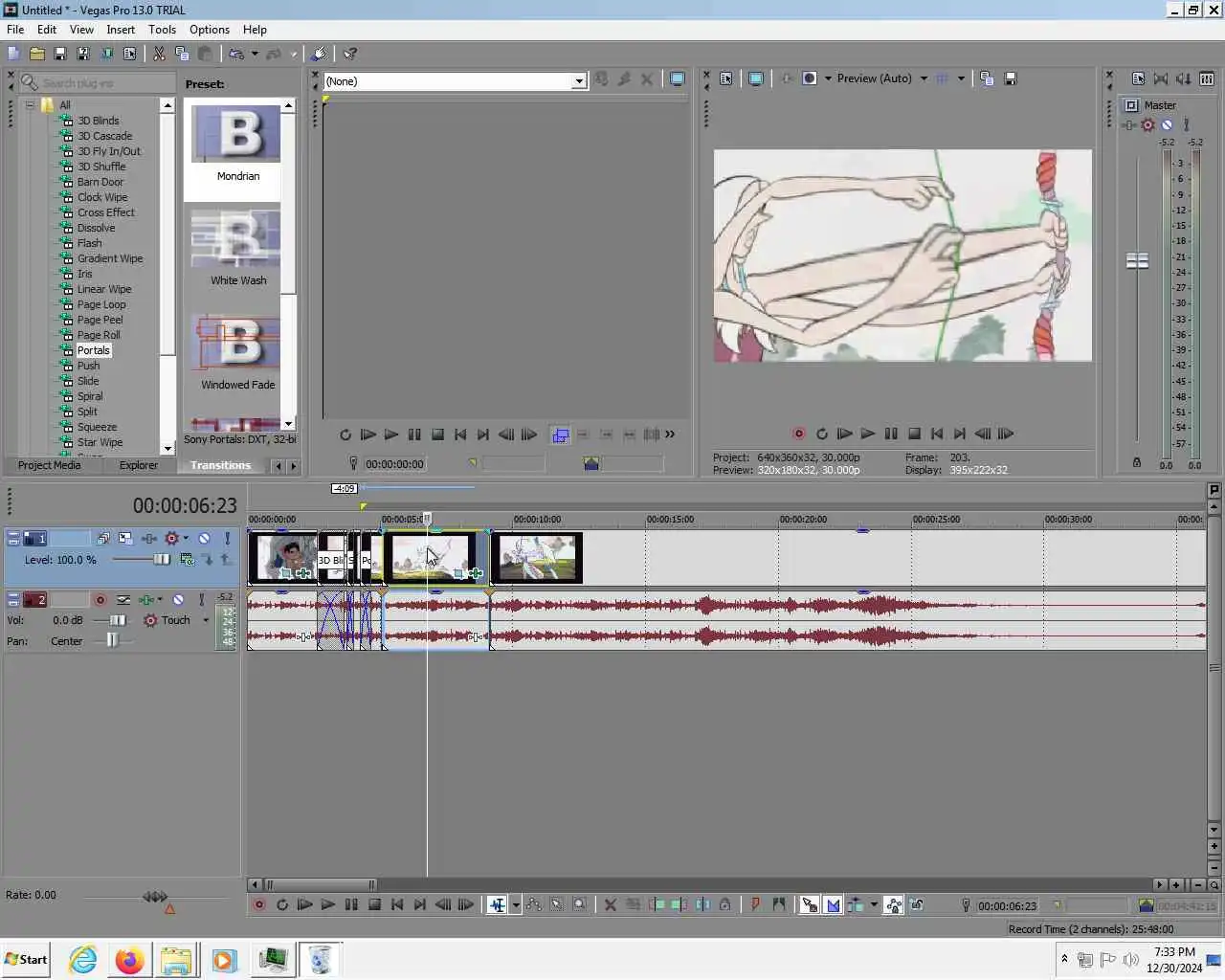Screen dimensions: 1225x980
Task: Open Preview (Auto) quality dropdown
Action: click(x=924, y=78)
